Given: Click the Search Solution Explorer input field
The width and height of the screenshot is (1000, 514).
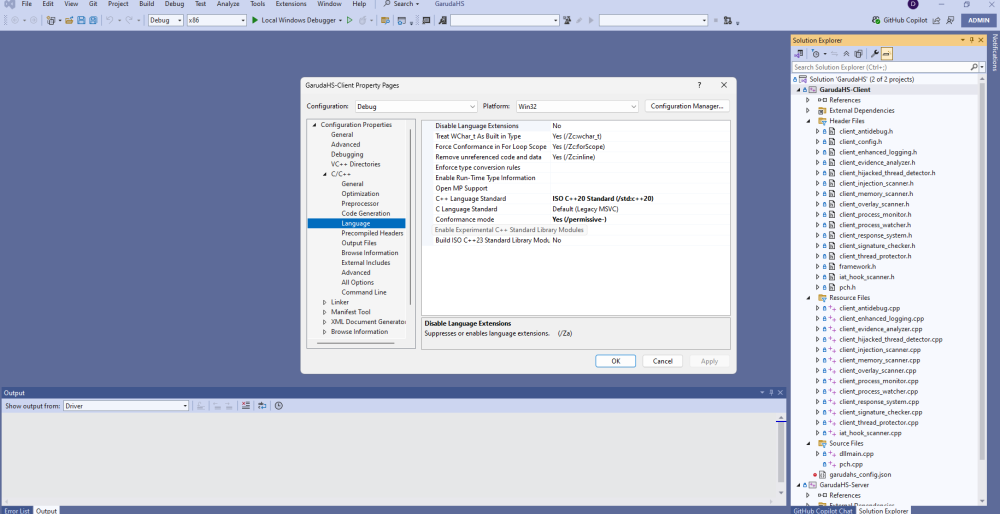Looking at the screenshot, I should pos(880,67).
